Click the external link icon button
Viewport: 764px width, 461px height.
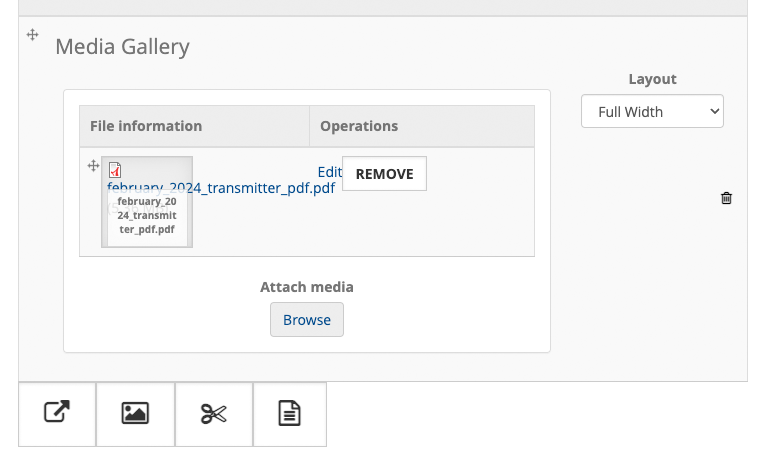click(x=57, y=414)
